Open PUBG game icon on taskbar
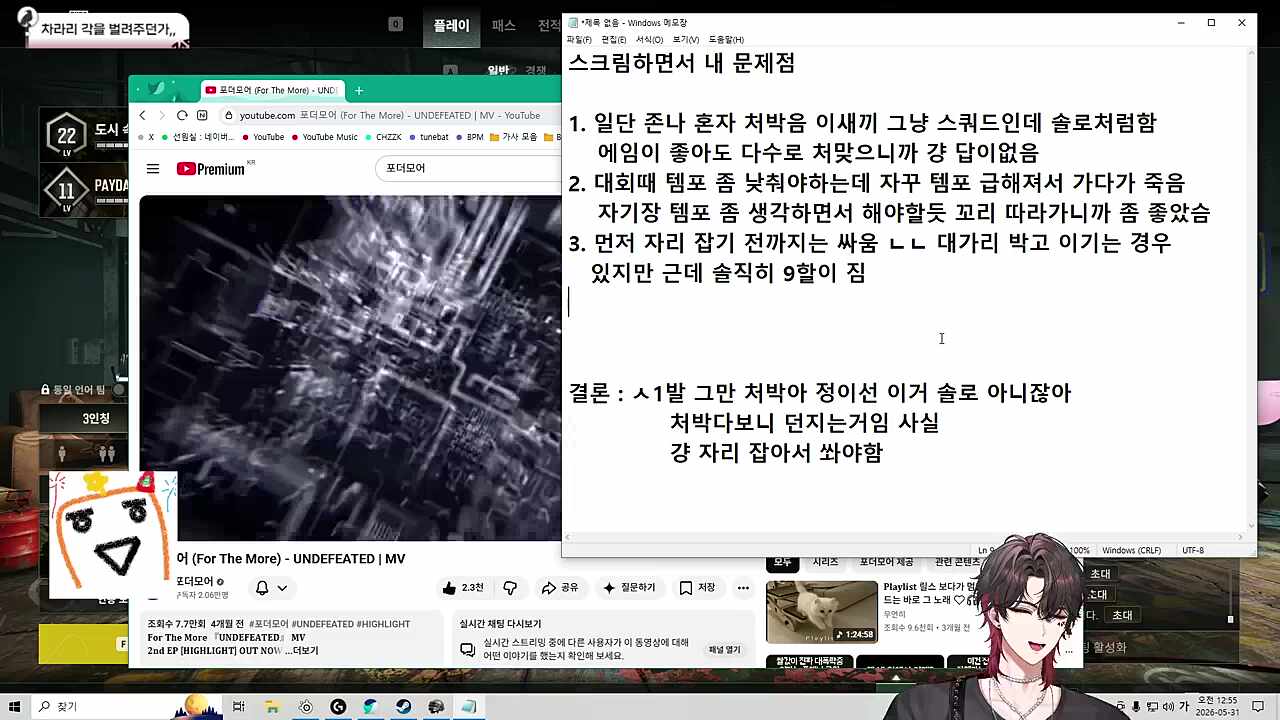The image size is (1280, 720). [436, 707]
